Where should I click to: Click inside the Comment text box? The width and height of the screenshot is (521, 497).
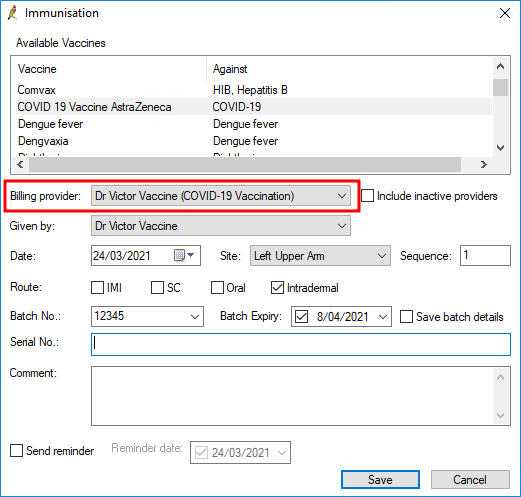[293, 396]
